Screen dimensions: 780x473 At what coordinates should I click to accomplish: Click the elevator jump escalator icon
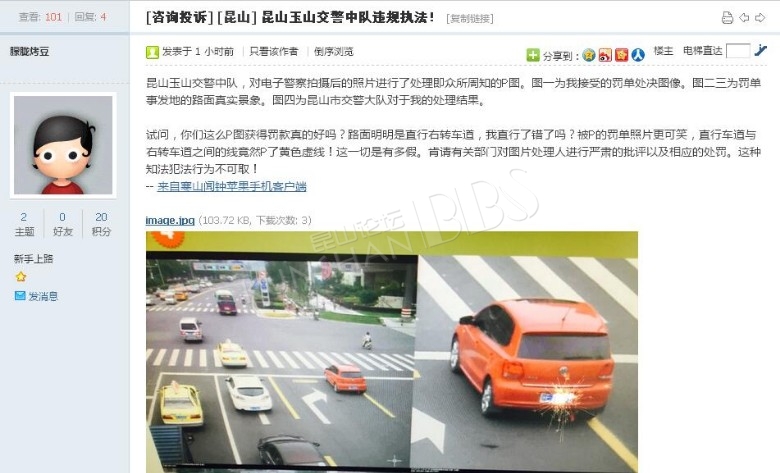[760, 50]
